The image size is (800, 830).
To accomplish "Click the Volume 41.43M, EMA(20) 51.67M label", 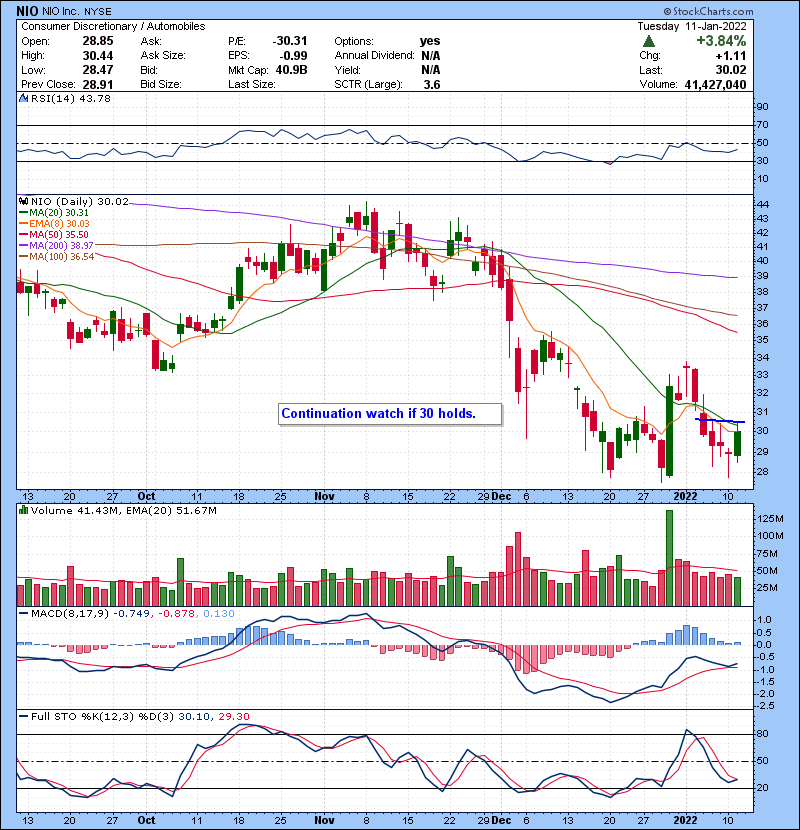I will [x=123, y=511].
